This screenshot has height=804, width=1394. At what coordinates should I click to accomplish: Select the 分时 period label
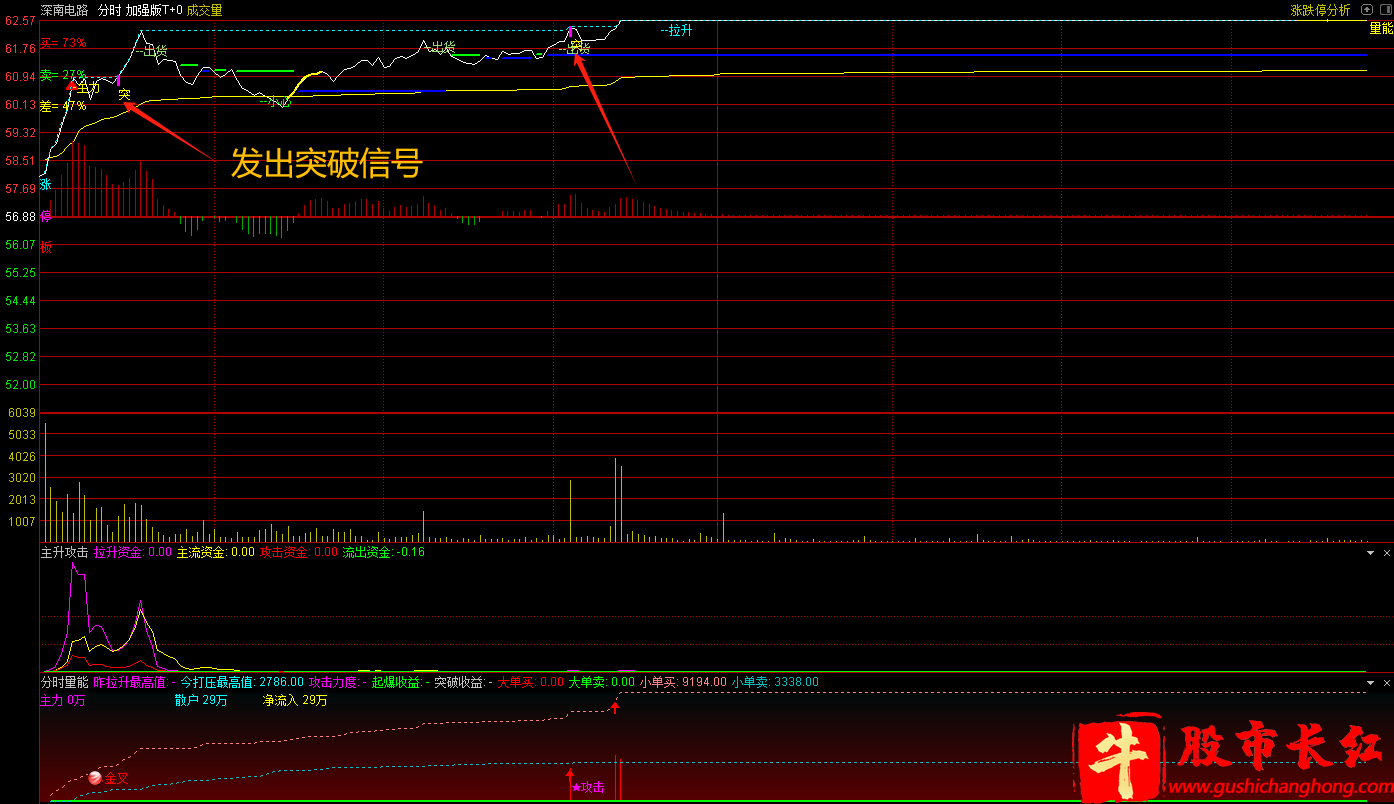pos(109,10)
